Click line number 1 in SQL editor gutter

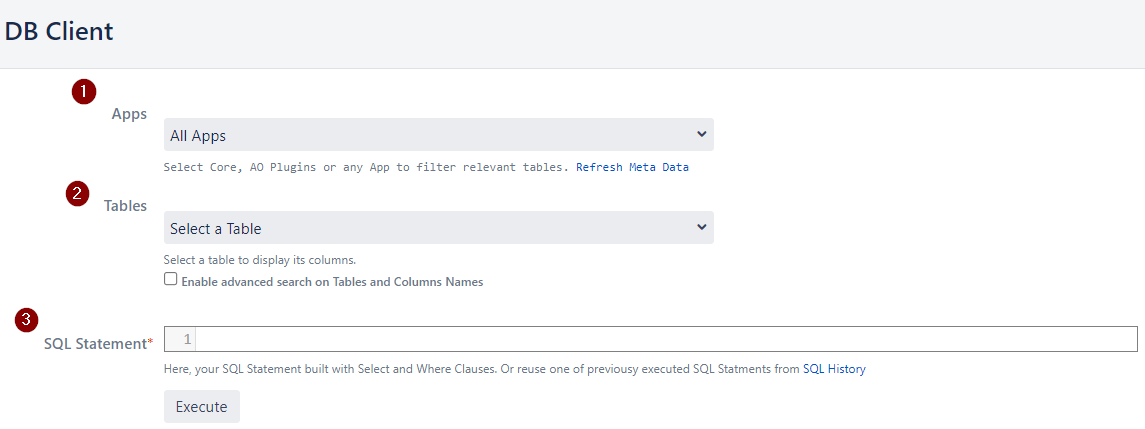188,339
